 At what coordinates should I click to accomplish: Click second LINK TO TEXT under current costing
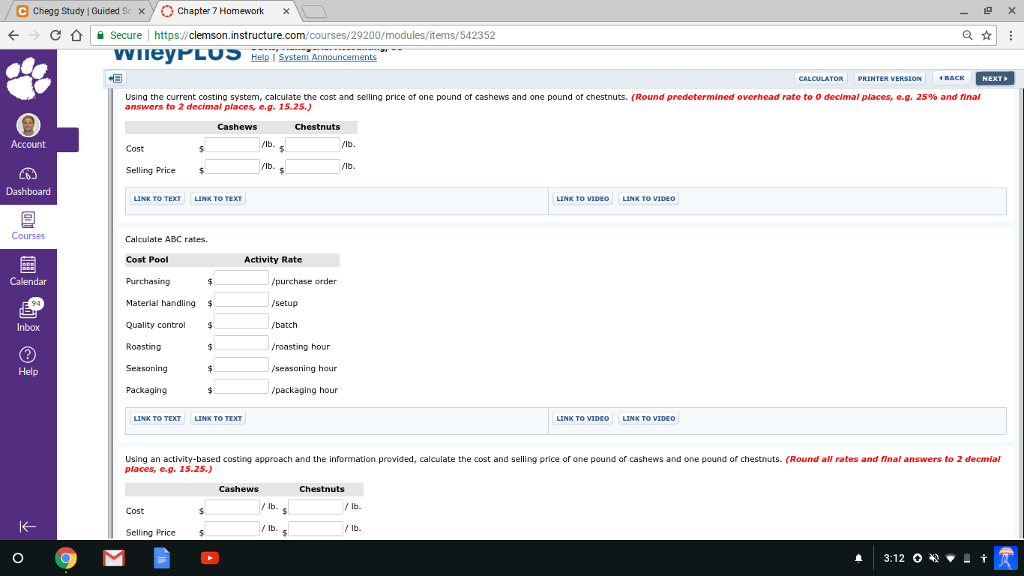click(218, 199)
